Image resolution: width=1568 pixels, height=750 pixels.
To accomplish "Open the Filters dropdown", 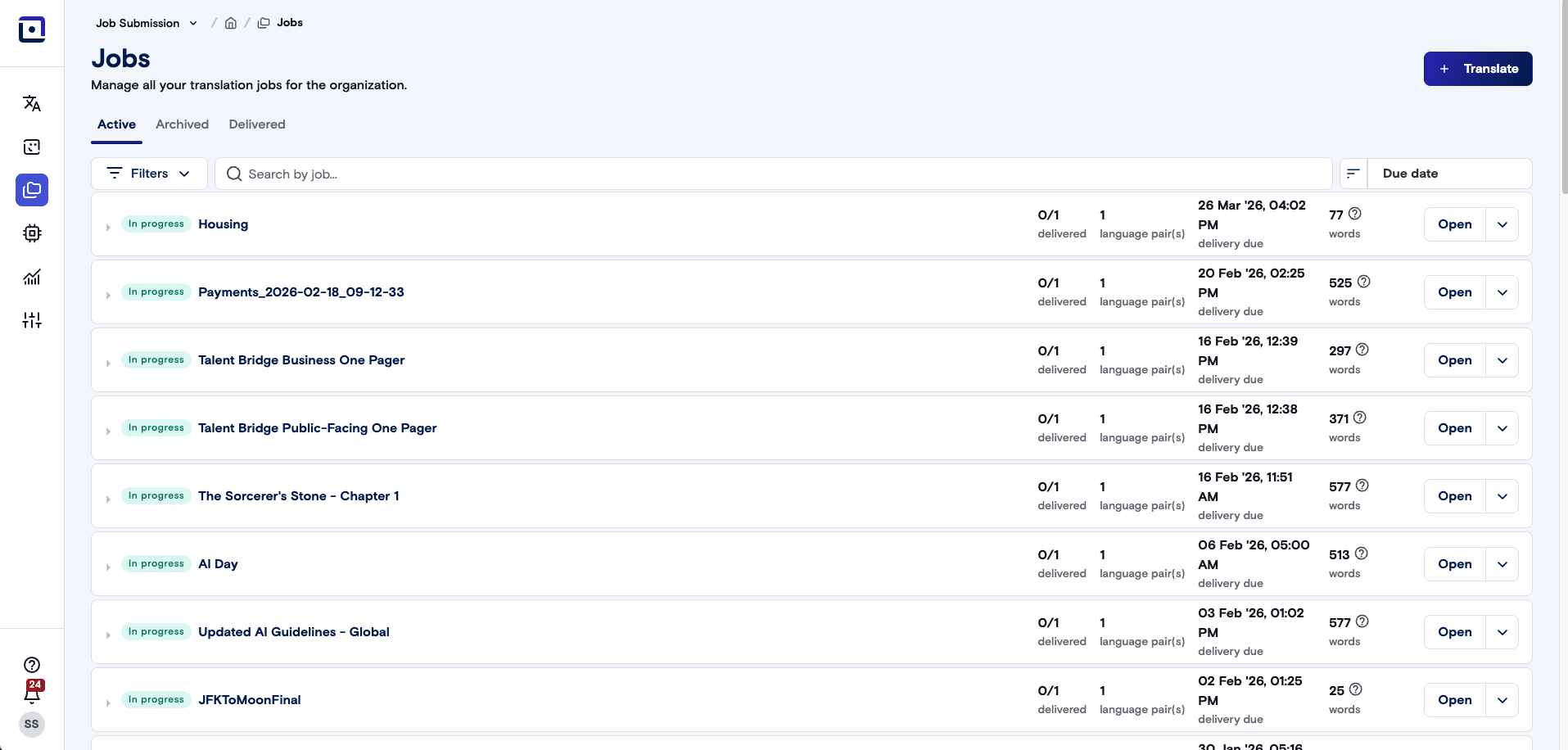I will click(149, 174).
